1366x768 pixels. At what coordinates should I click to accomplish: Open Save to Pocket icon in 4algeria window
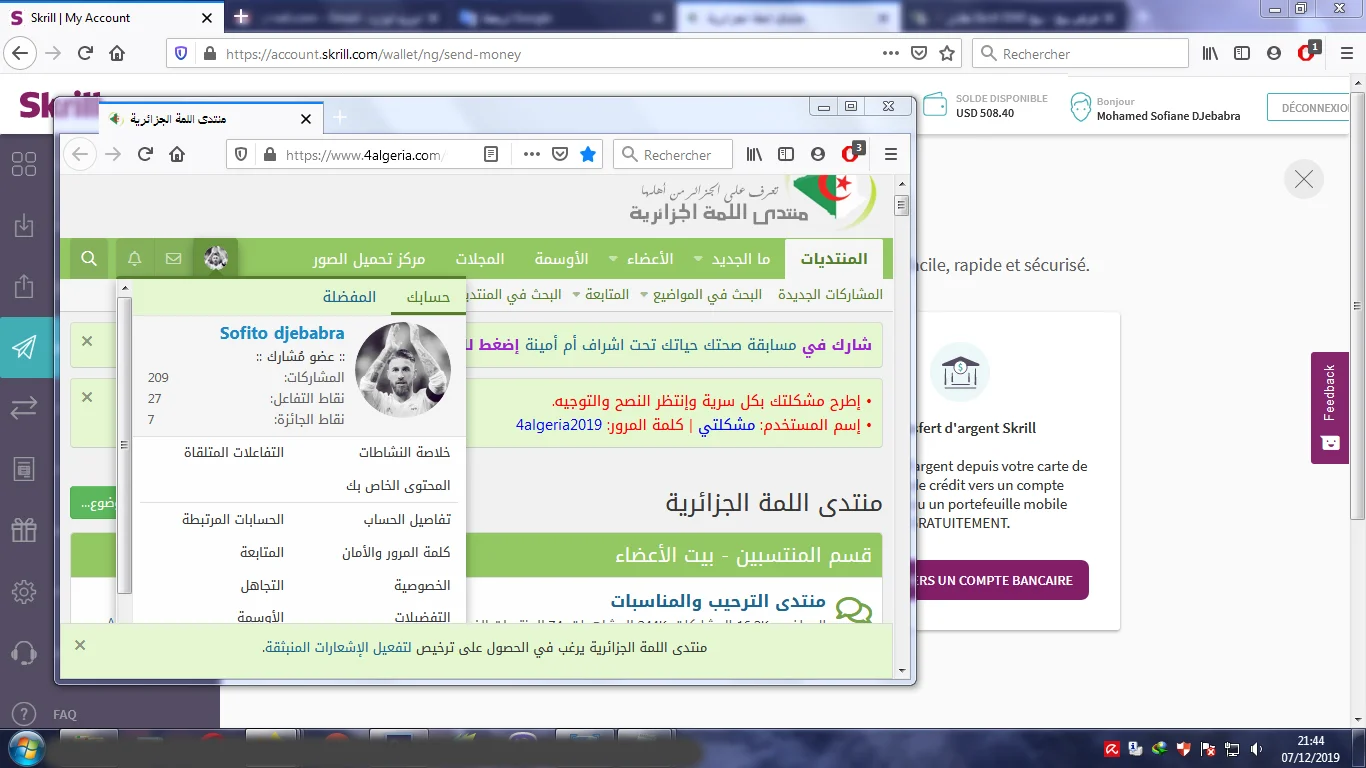tap(561, 155)
